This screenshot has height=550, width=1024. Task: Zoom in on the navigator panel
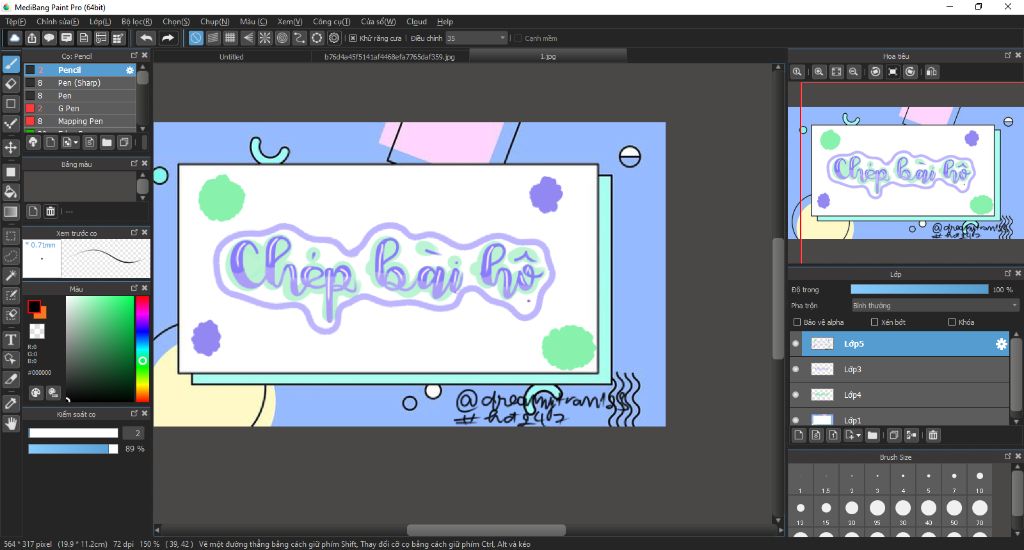click(x=819, y=72)
